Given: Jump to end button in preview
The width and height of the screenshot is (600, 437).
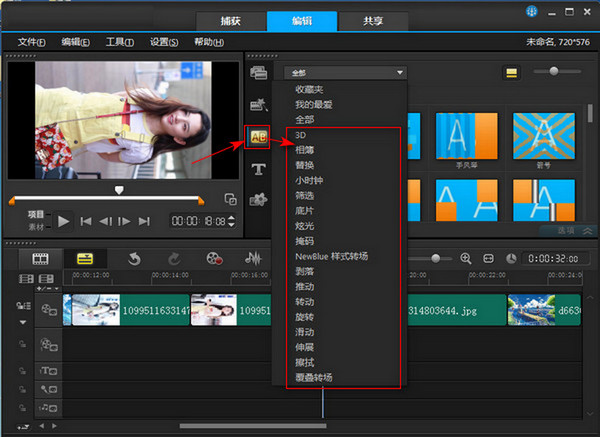Looking at the screenshot, I should point(144,221).
